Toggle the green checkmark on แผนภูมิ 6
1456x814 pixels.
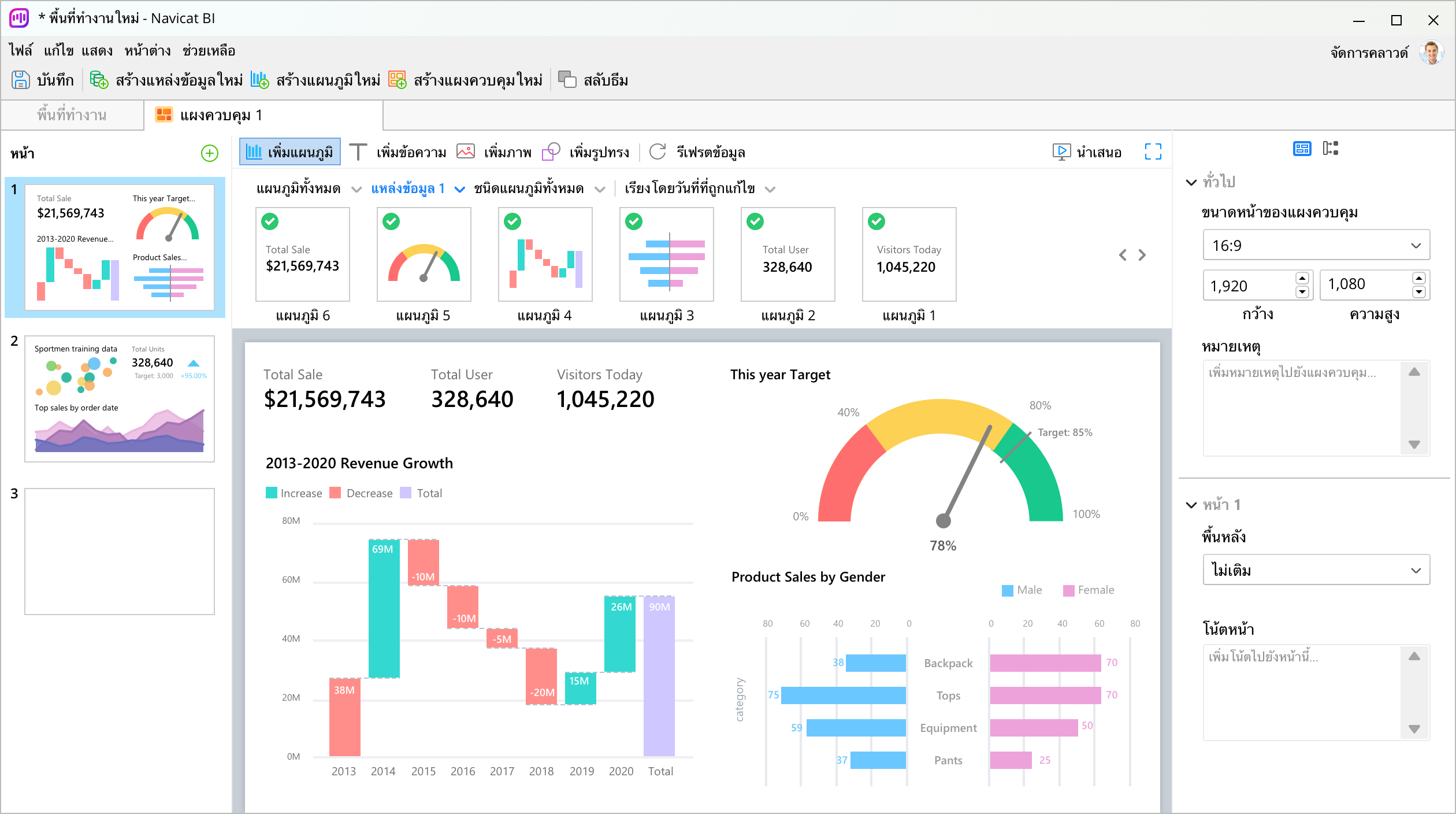[270, 221]
